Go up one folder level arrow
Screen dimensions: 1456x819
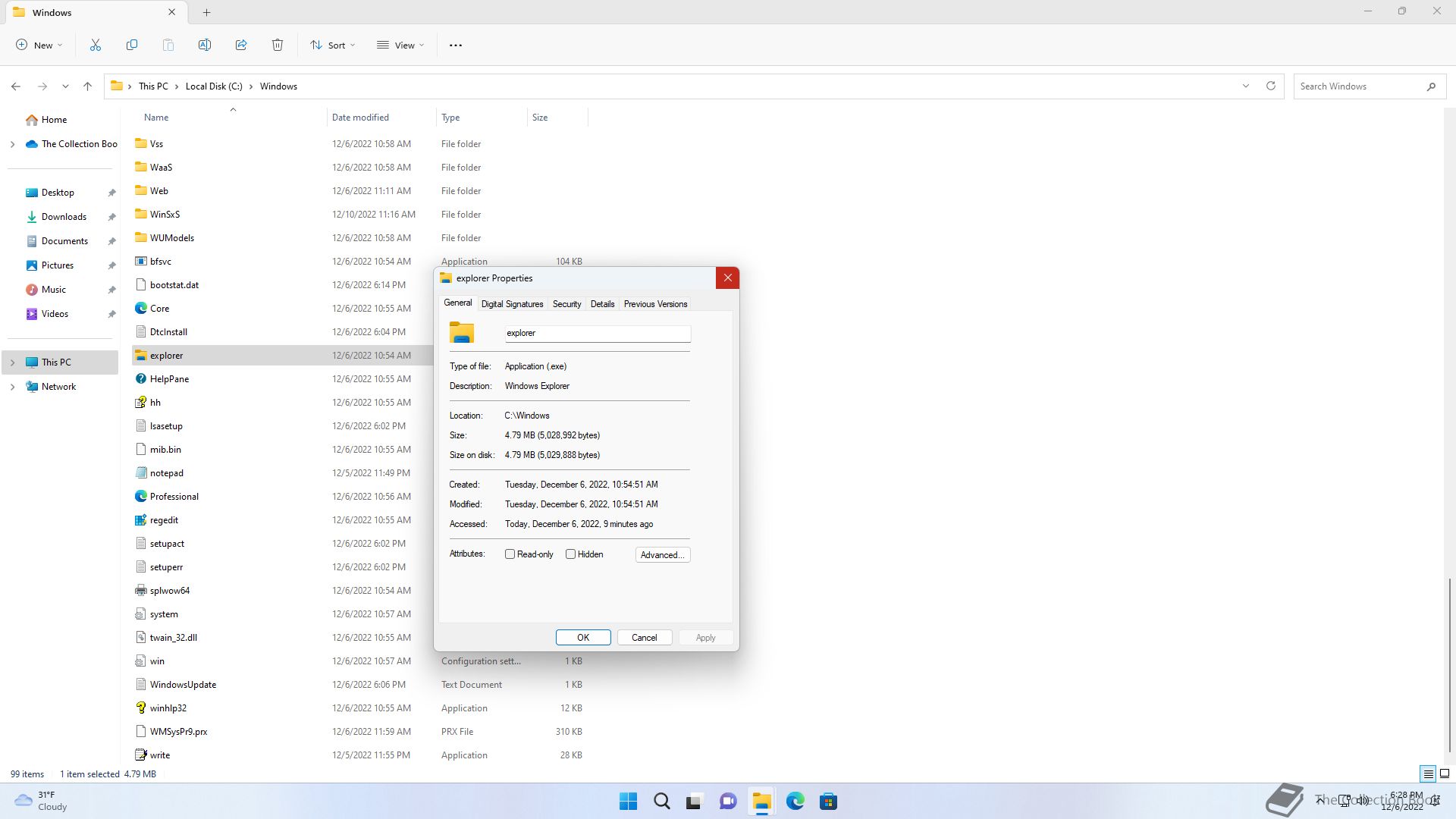click(x=87, y=86)
